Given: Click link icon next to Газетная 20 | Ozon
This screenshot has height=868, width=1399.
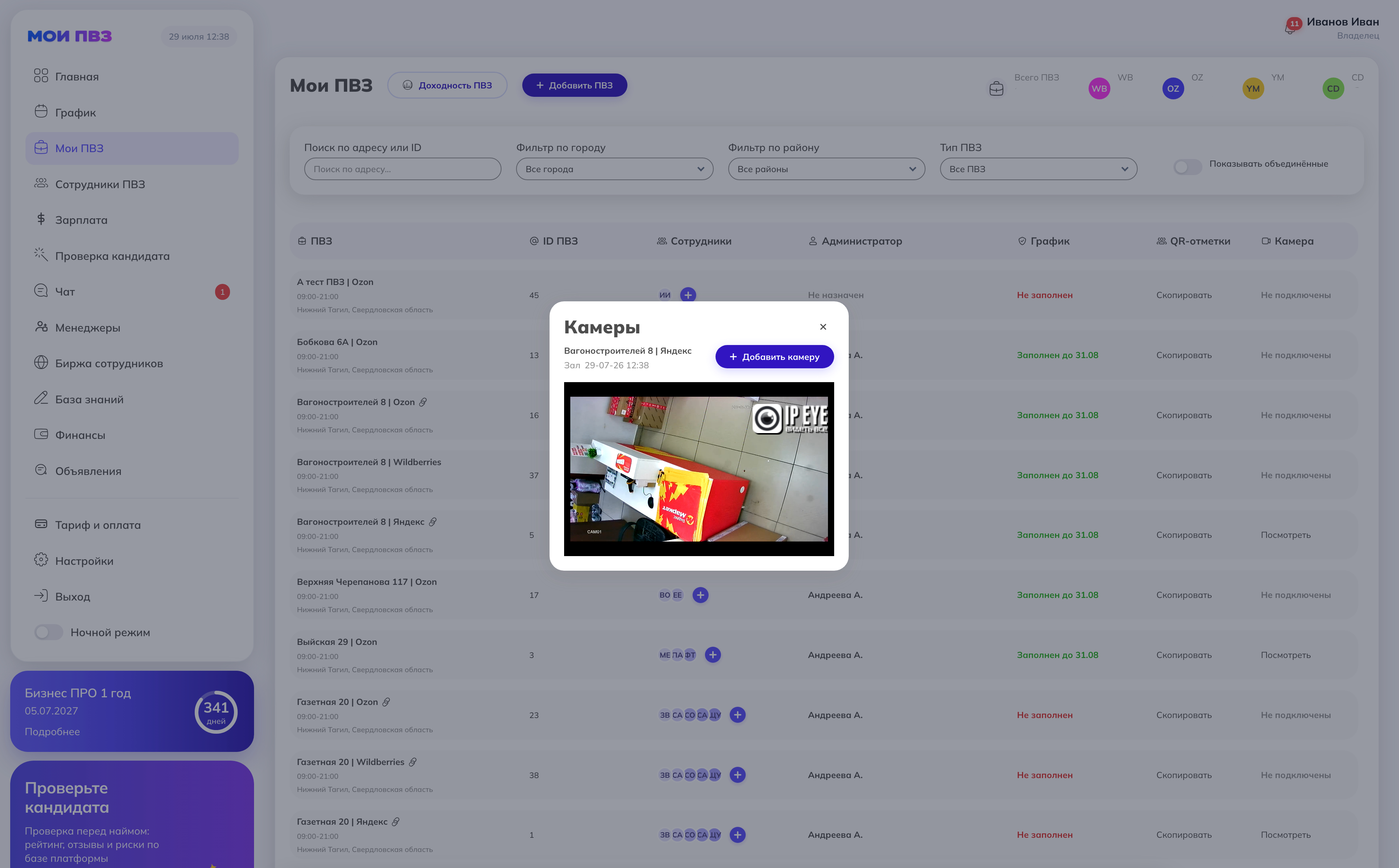Looking at the screenshot, I should pos(387,702).
